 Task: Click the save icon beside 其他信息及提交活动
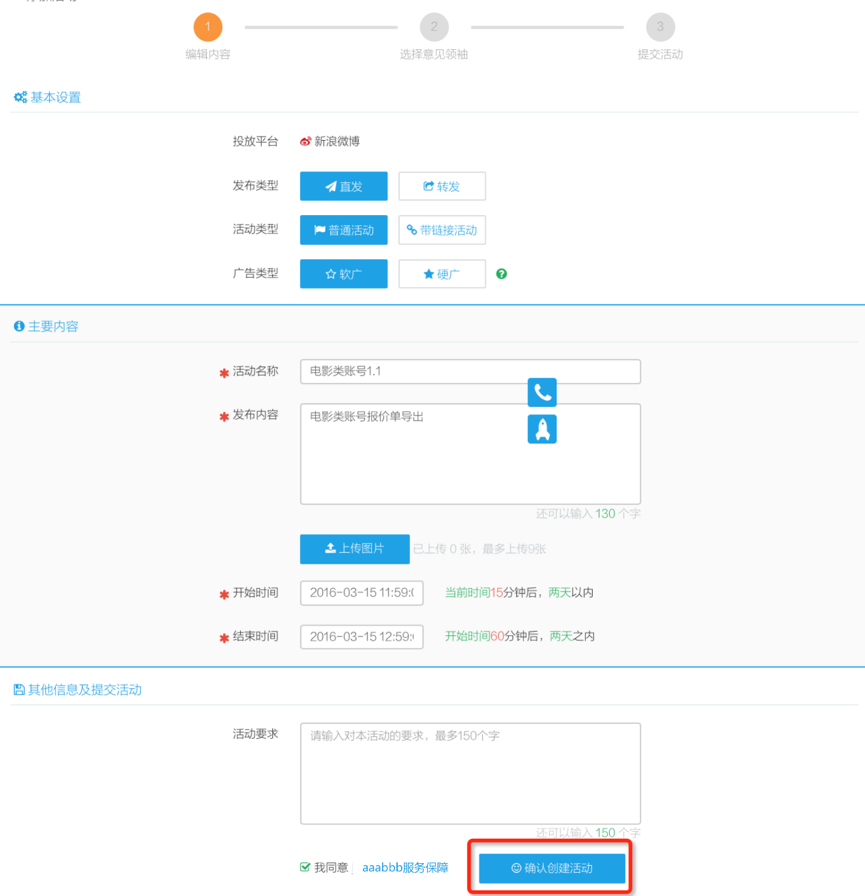(x=19, y=690)
